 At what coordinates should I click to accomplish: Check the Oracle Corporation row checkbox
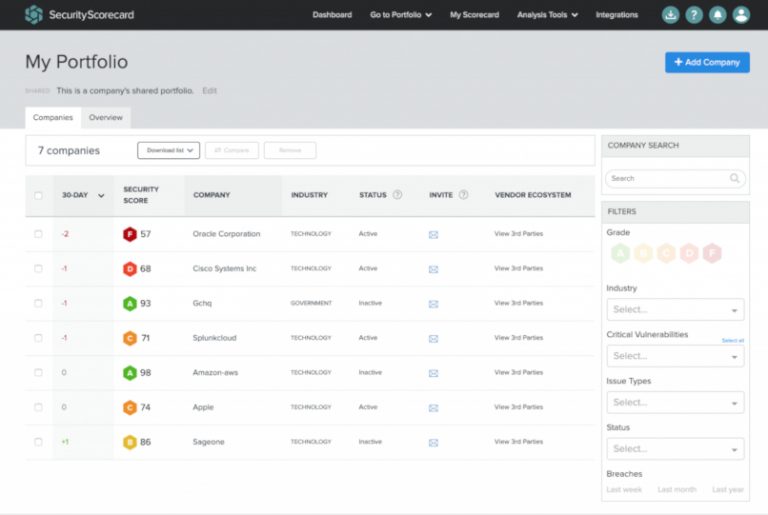(38, 234)
